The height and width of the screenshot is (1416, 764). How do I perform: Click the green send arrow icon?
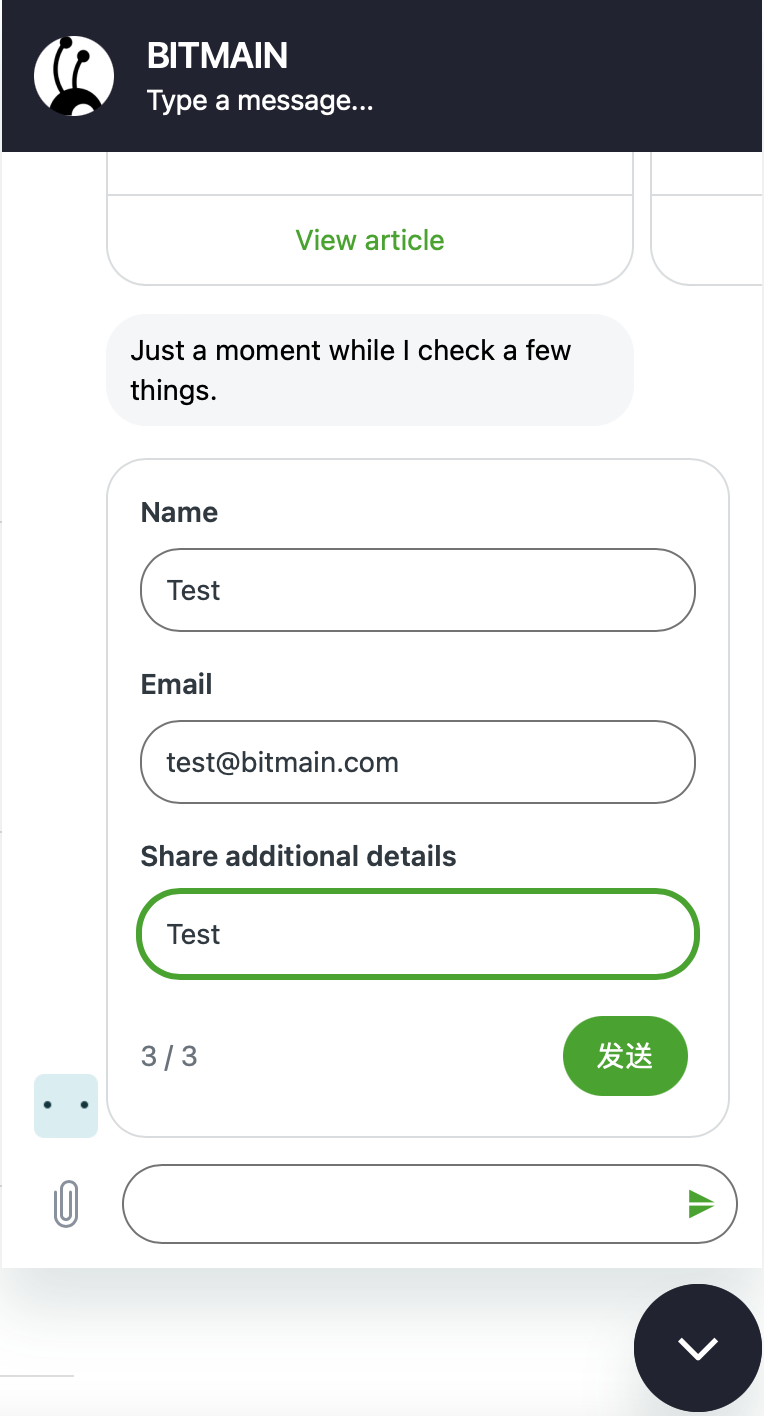[701, 1205]
